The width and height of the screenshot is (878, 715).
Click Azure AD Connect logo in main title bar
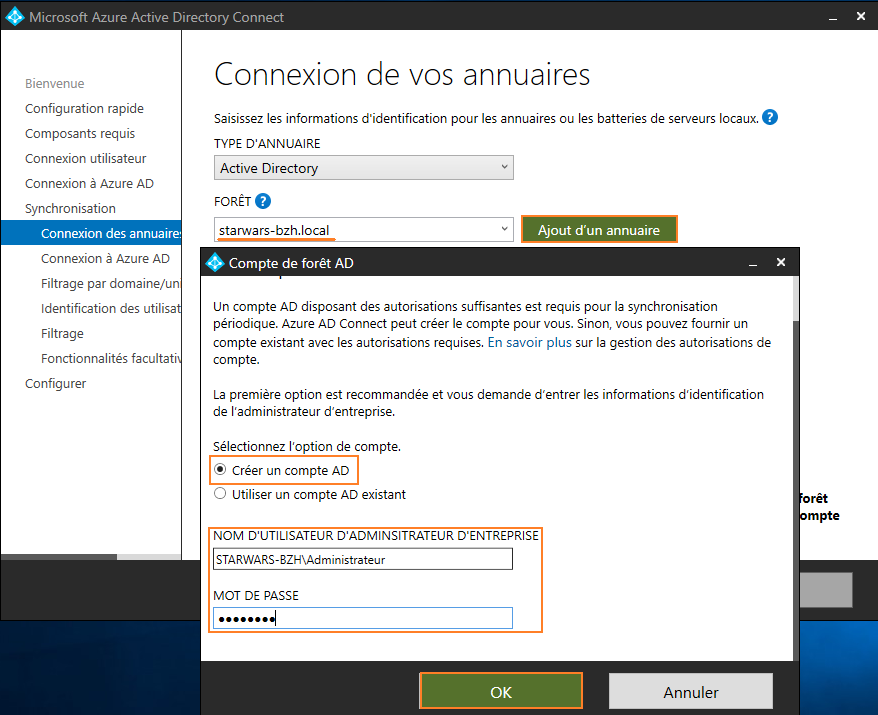click(15, 17)
